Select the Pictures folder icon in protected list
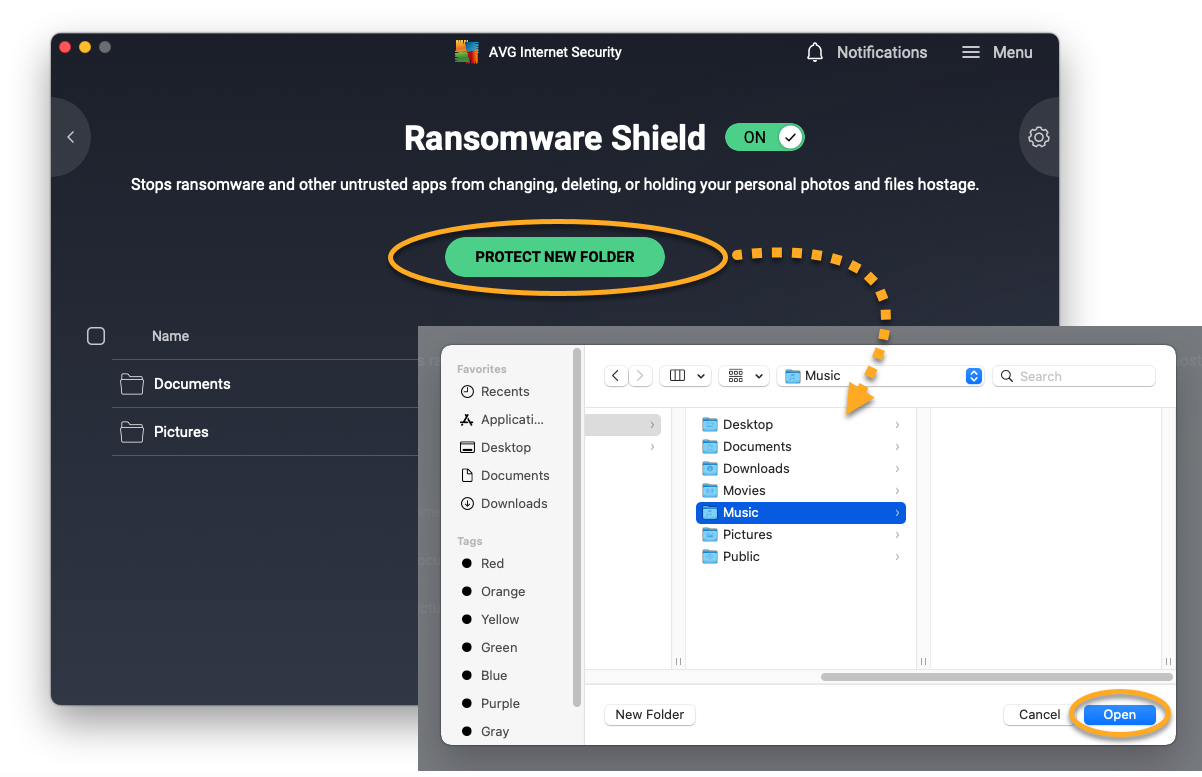This screenshot has width=1202, height=777. 132,432
